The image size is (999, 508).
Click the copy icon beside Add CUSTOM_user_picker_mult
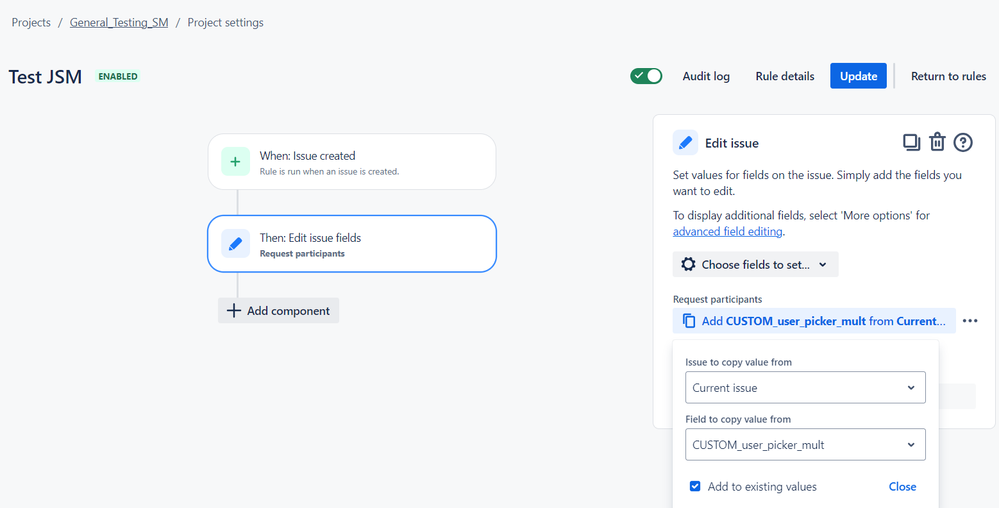[689, 321]
